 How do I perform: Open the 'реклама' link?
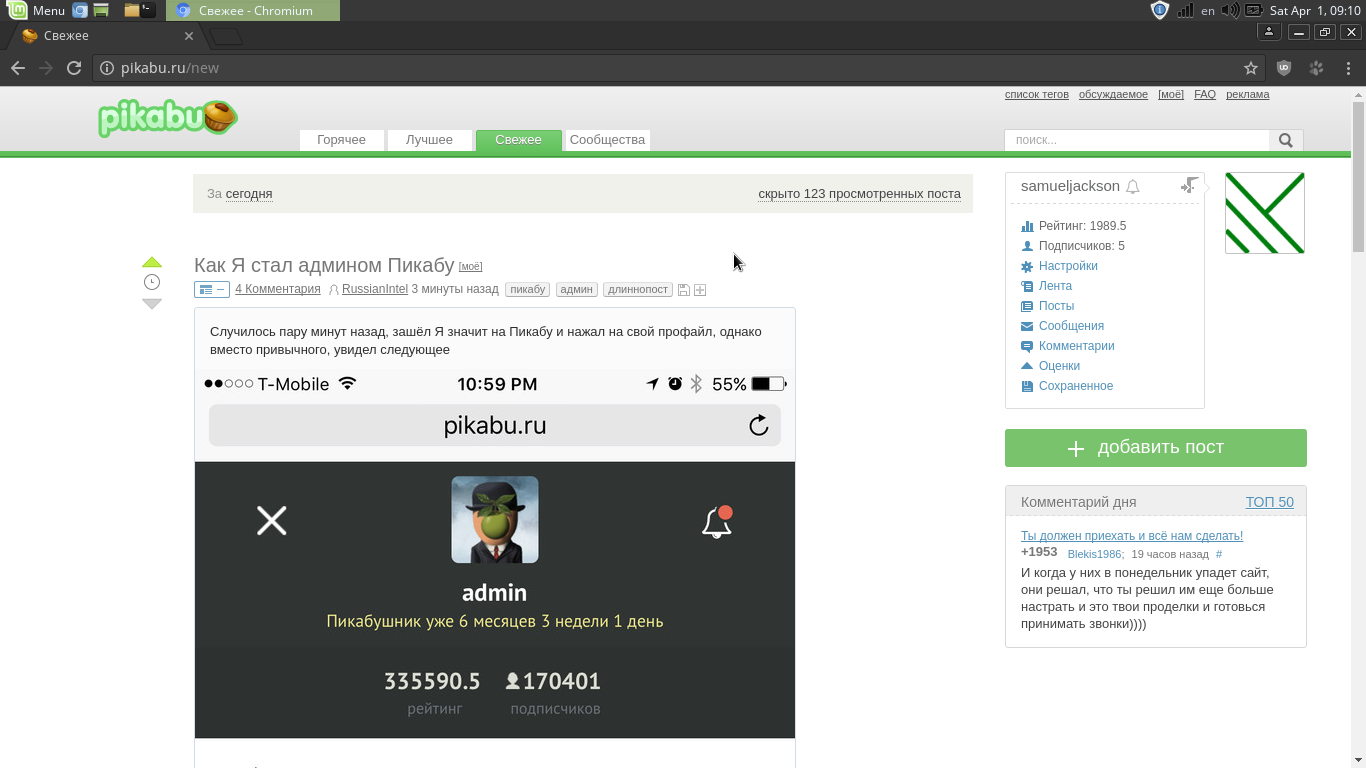coord(1248,95)
